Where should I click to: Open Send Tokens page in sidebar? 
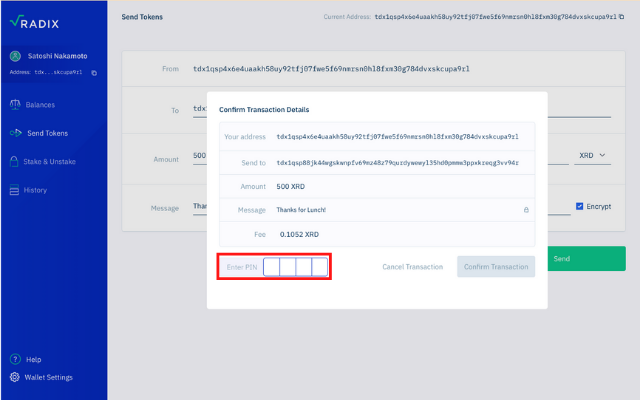click(47, 133)
